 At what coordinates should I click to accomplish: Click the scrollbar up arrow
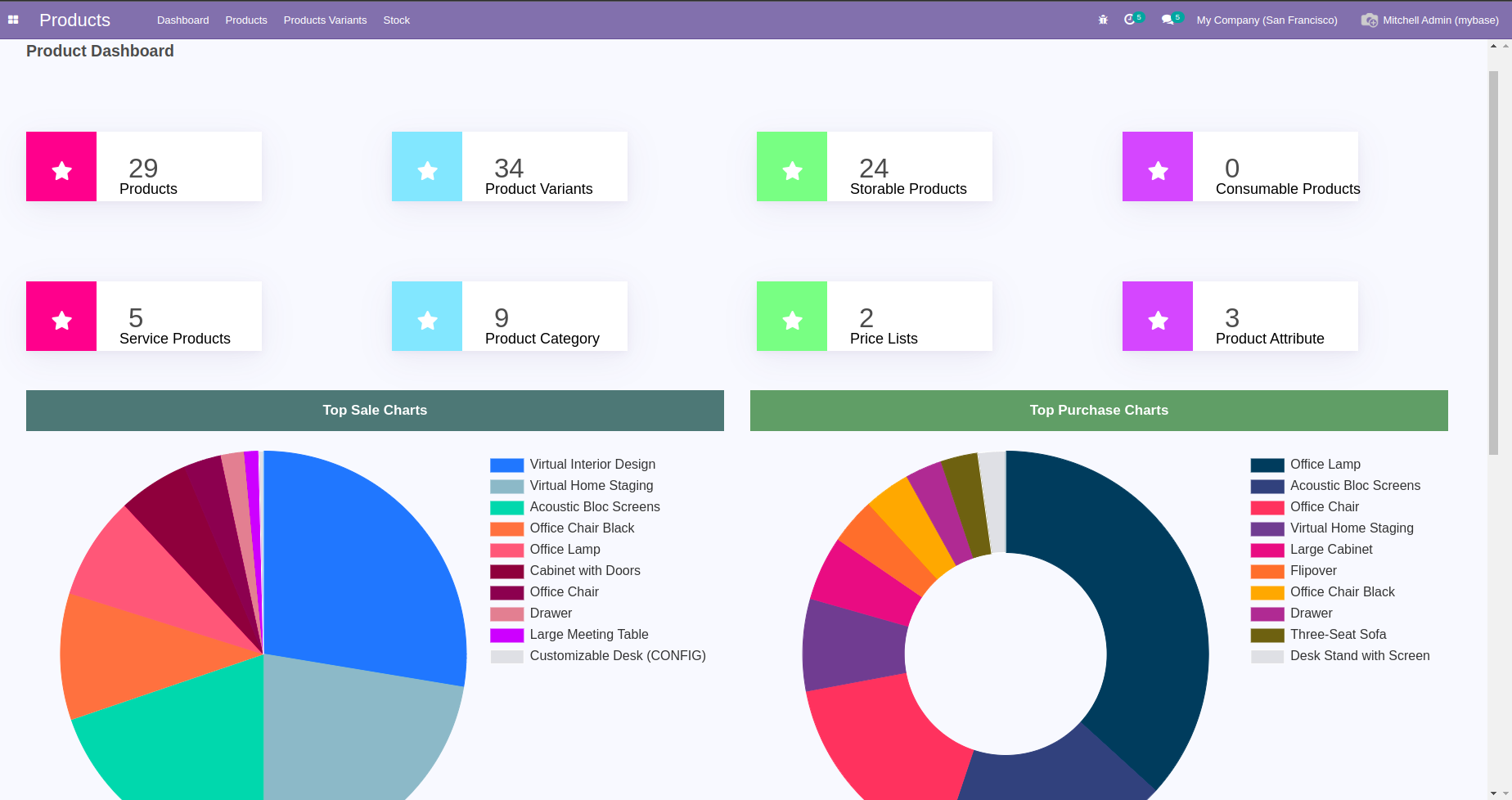[1493, 46]
